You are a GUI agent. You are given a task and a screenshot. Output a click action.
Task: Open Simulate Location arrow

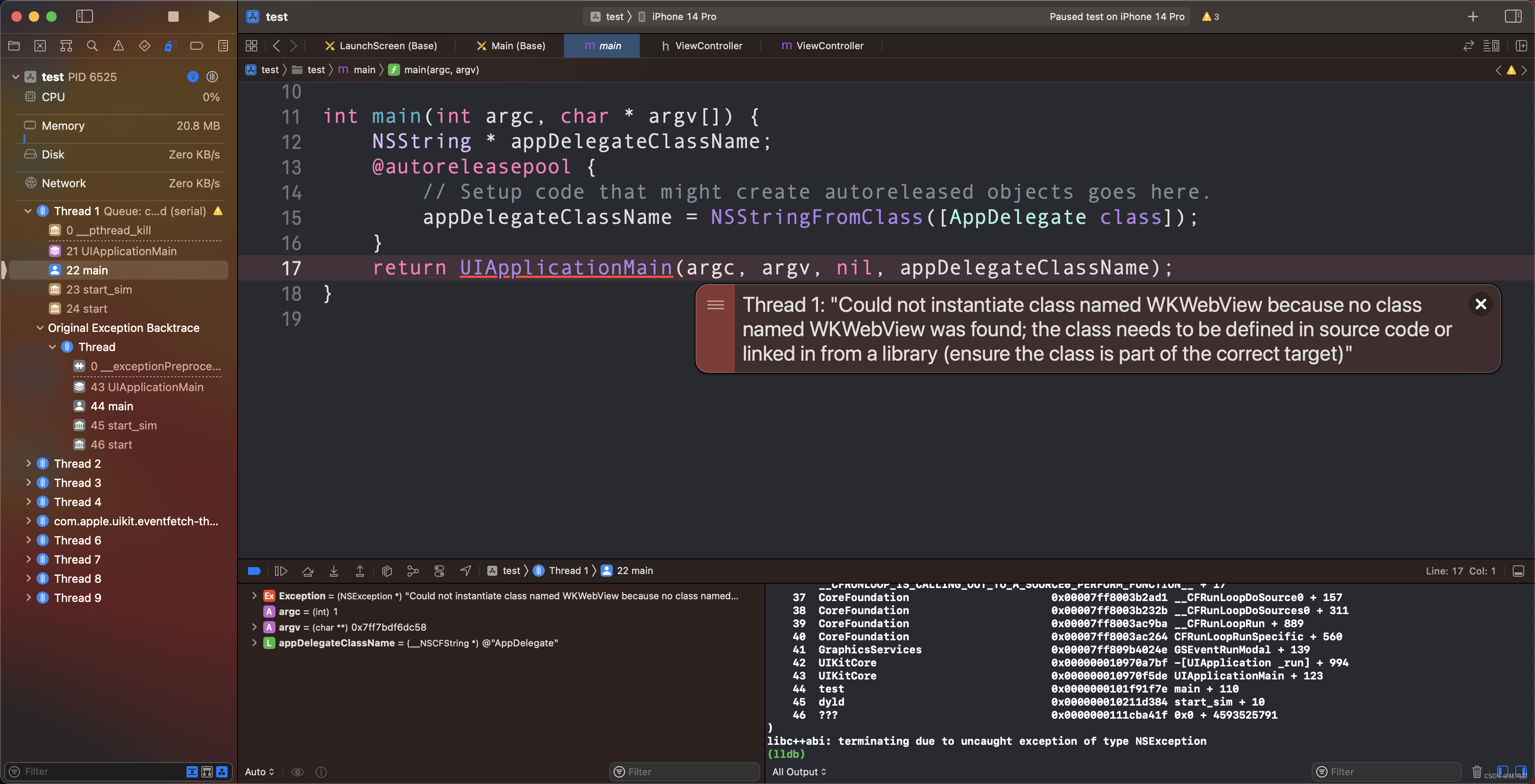pos(465,571)
